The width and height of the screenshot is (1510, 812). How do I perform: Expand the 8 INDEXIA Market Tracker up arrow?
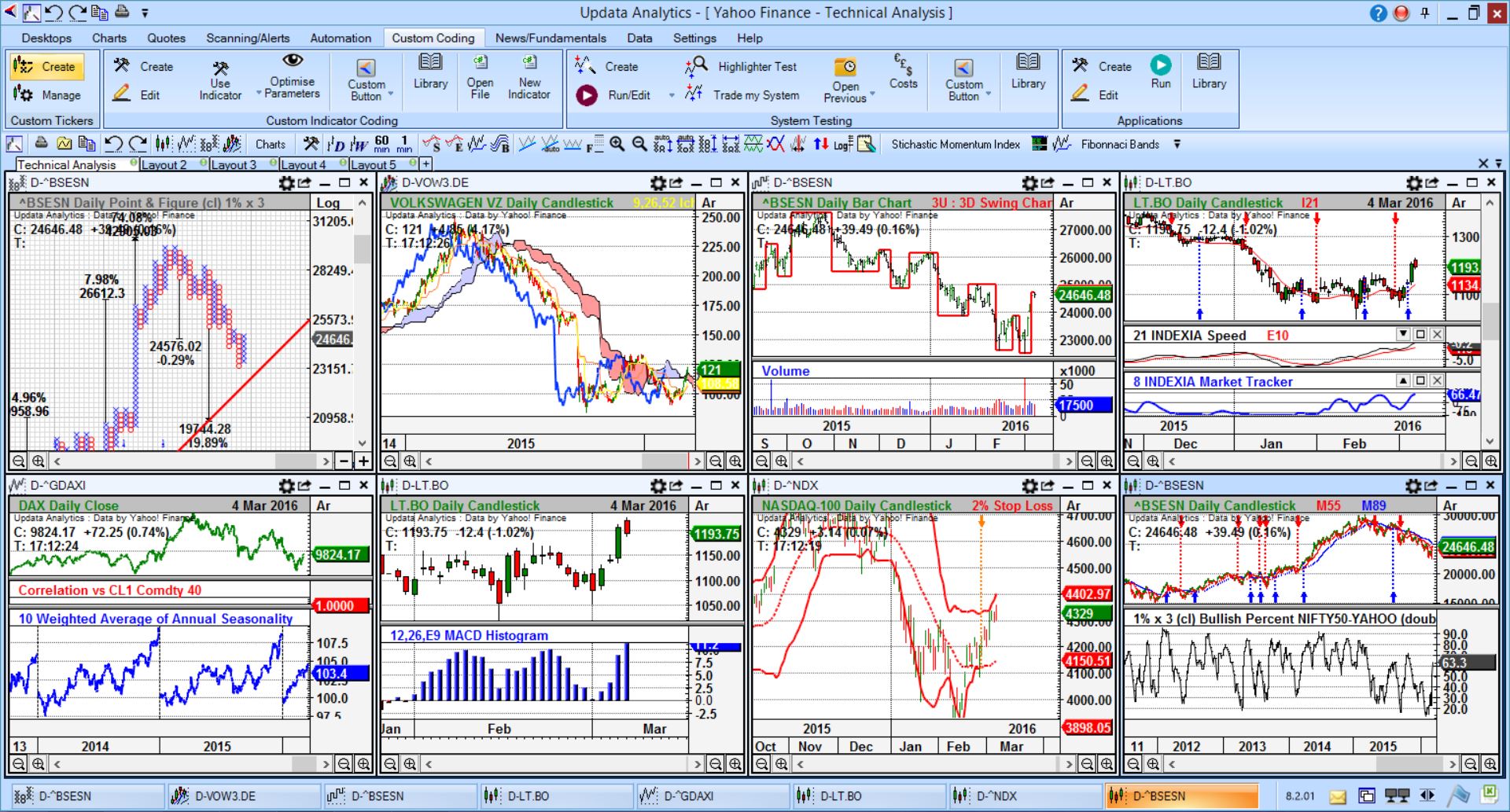tap(1402, 380)
